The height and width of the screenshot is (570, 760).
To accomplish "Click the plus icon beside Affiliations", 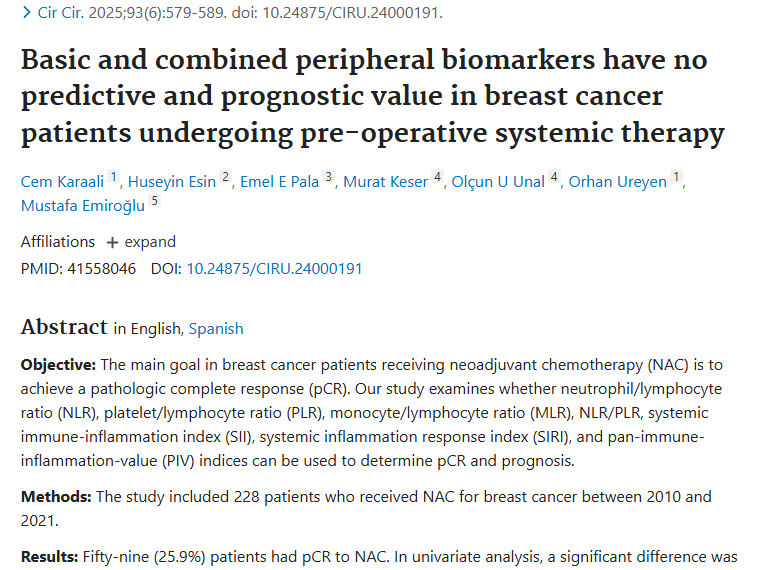I will coord(112,242).
